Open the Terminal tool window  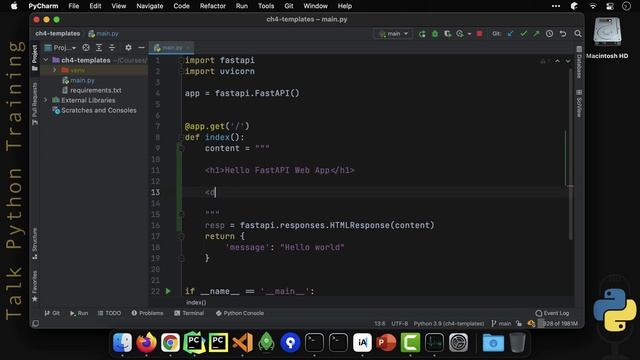tap(189, 313)
